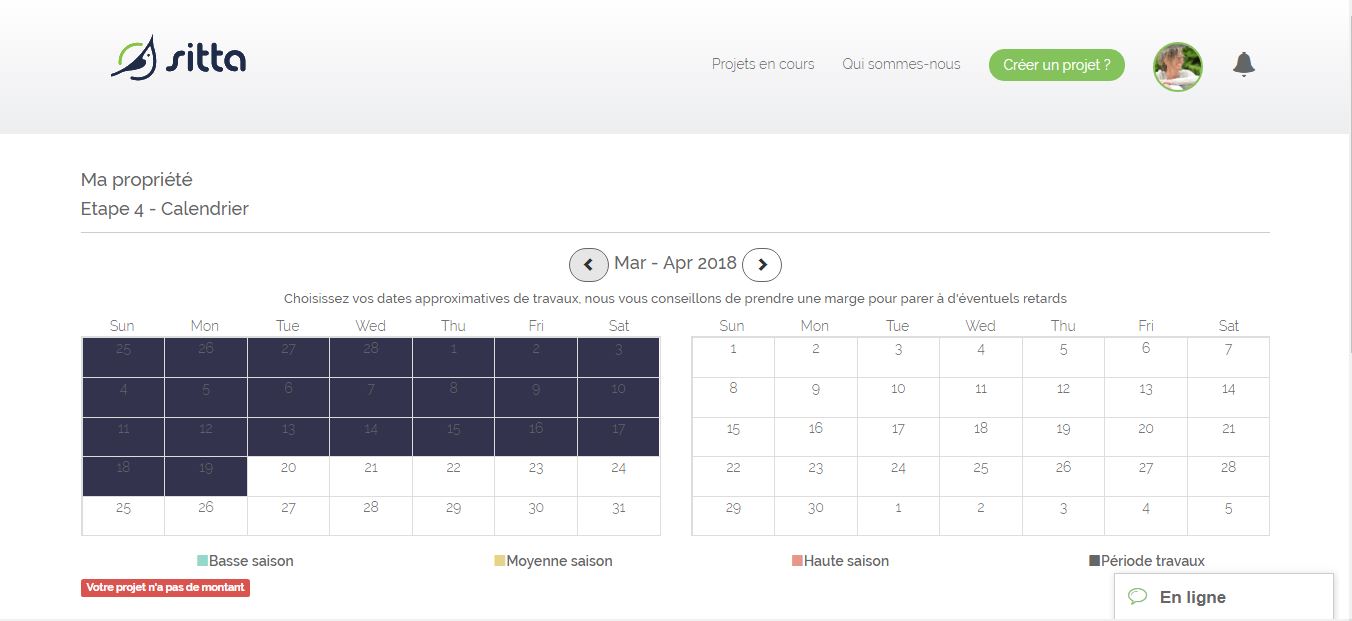Click the Créer un projet ? button
This screenshot has width=1352, height=621.
coord(1057,65)
